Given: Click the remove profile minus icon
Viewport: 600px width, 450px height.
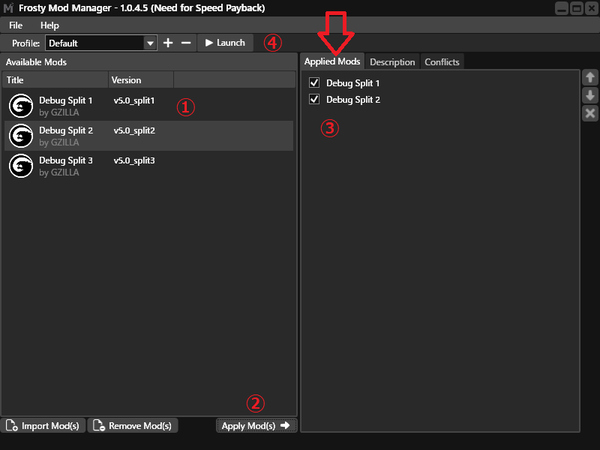Looking at the screenshot, I should point(186,43).
